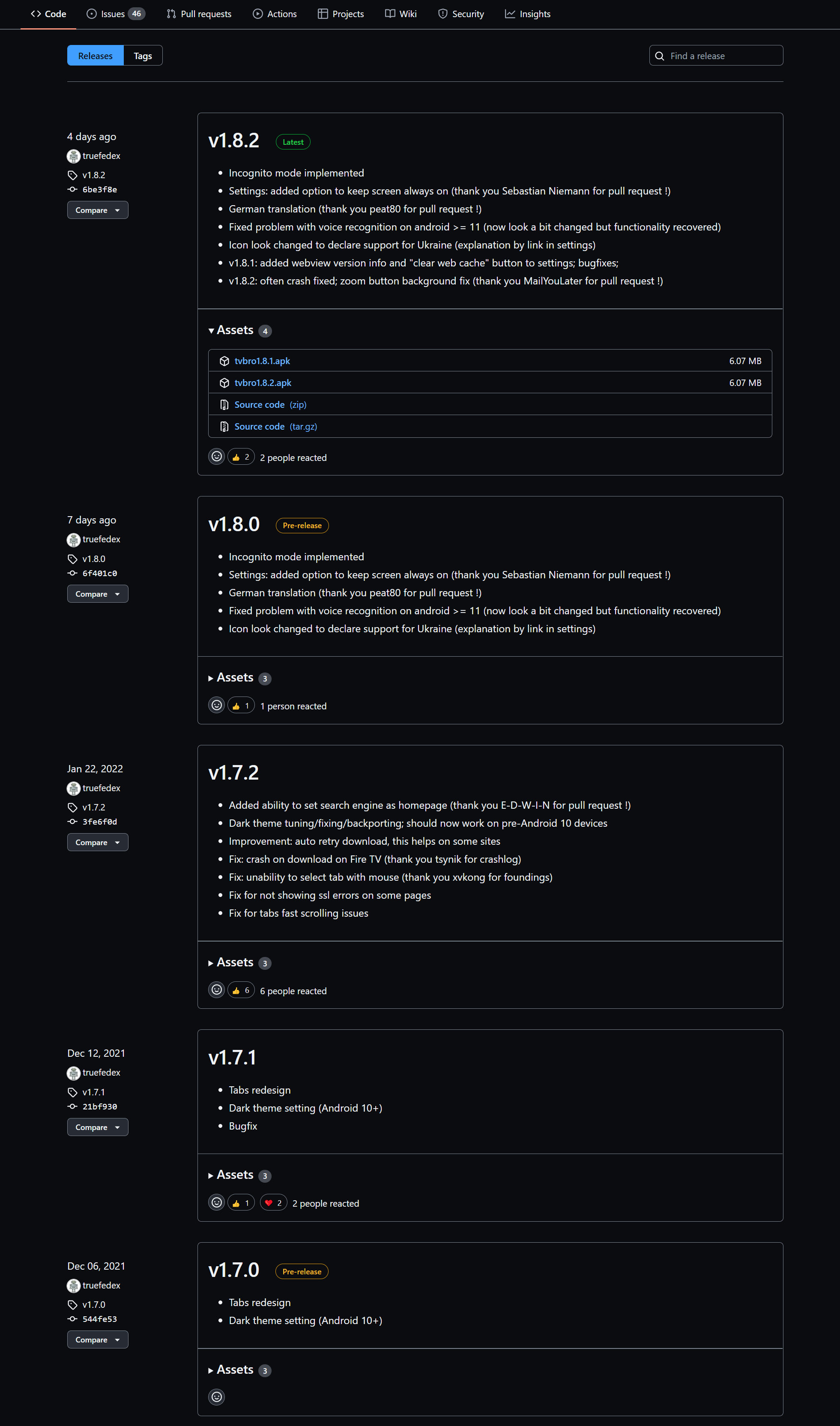
Task: Open commit 6be3f8e via commit icon
Action: click(x=72, y=190)
